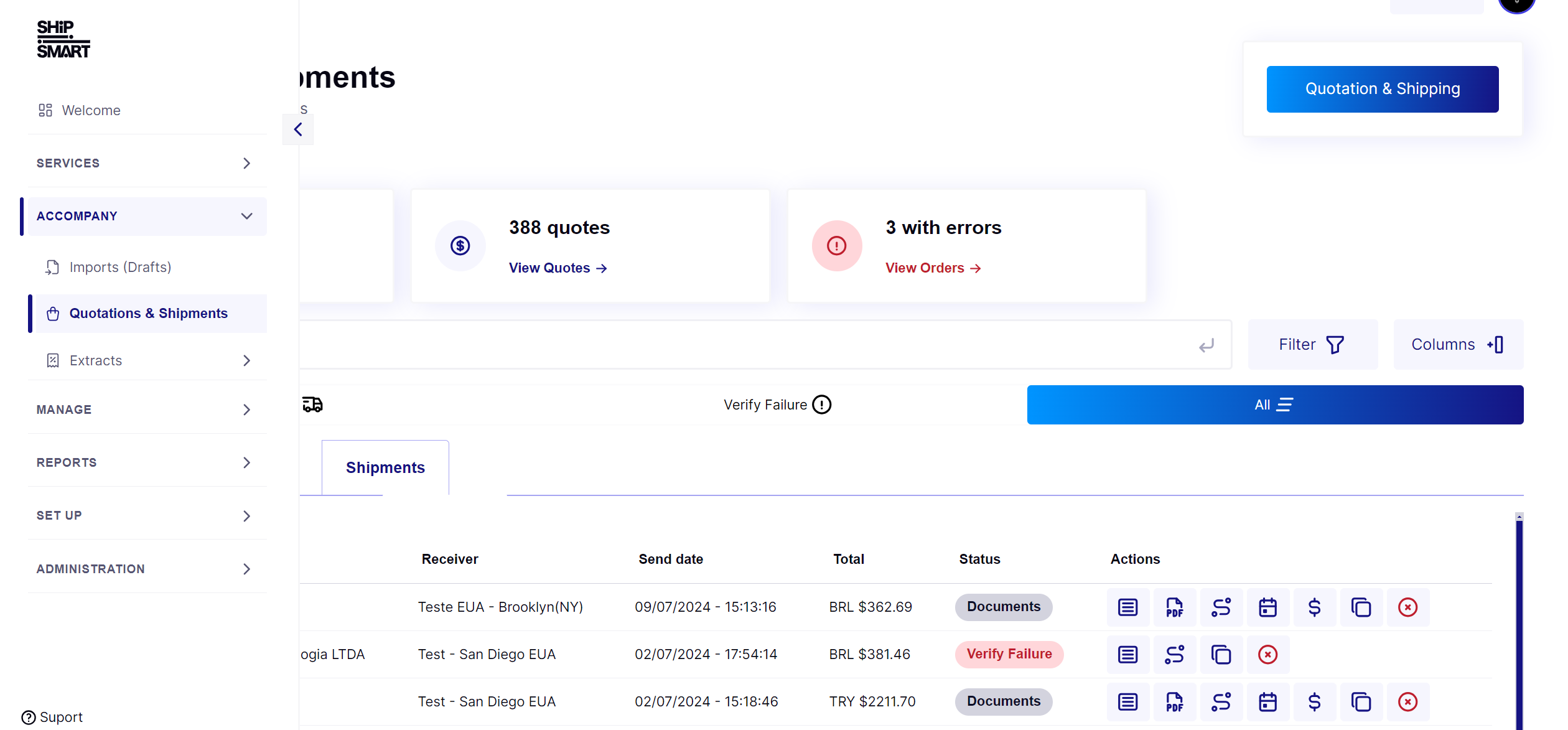Follow the View Quotes link
Screen dimensions: 1568x730
click(558, 268)
